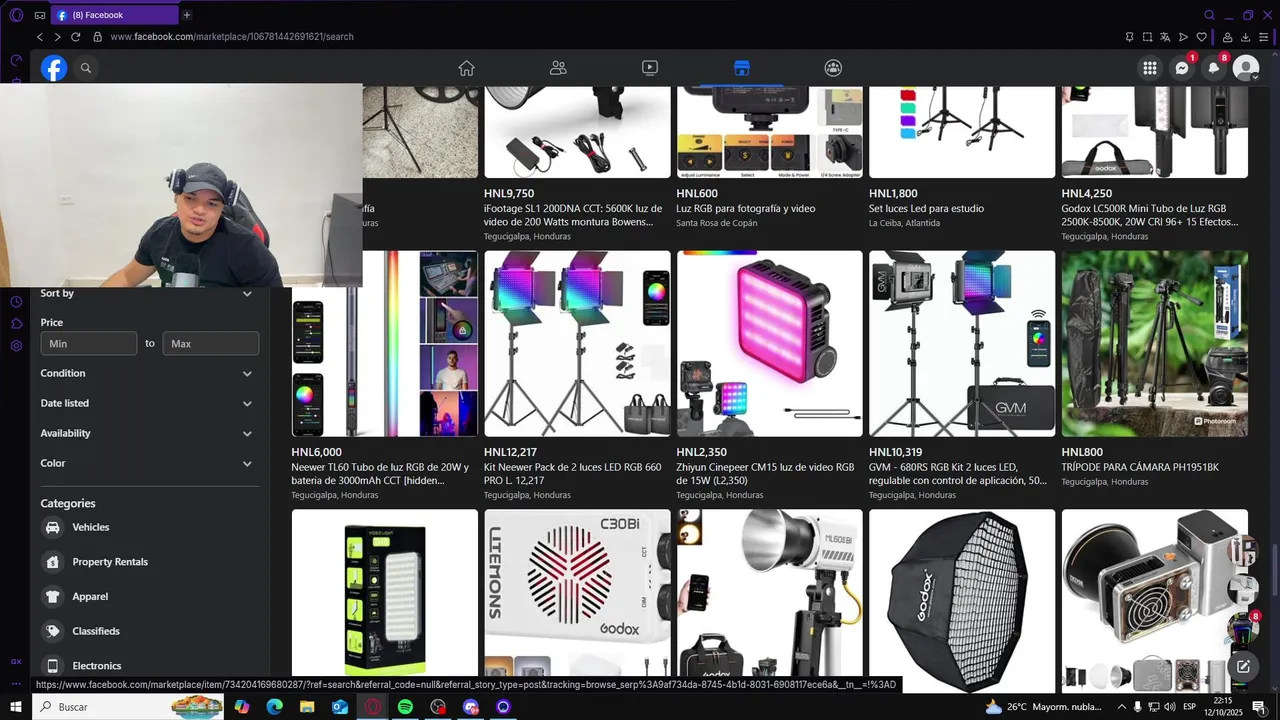Open Spotify from the taskbar
The width and height of the screenshot is (1280, 720).
pyautogui.click(x=405, y=707)
